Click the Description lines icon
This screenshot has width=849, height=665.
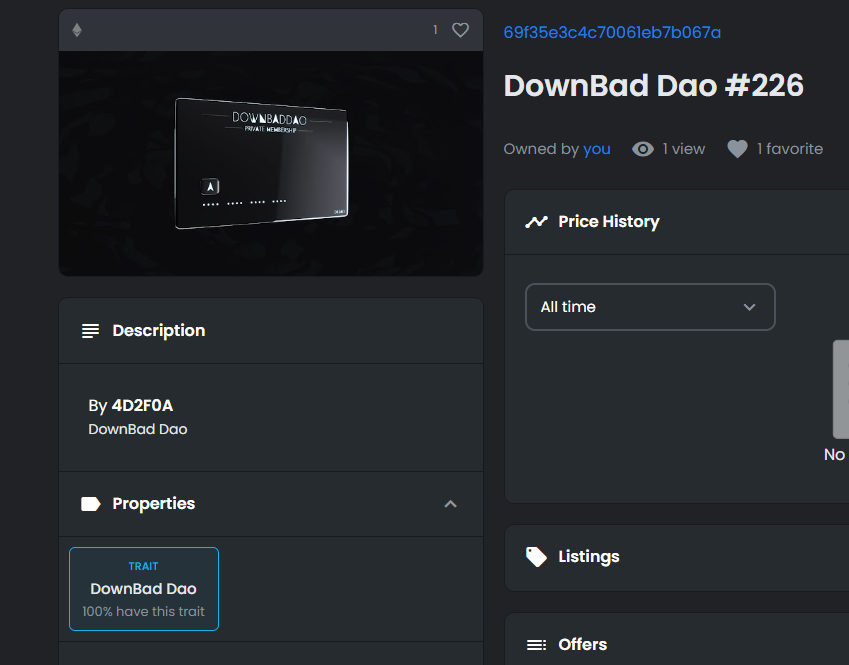[90, 331]
